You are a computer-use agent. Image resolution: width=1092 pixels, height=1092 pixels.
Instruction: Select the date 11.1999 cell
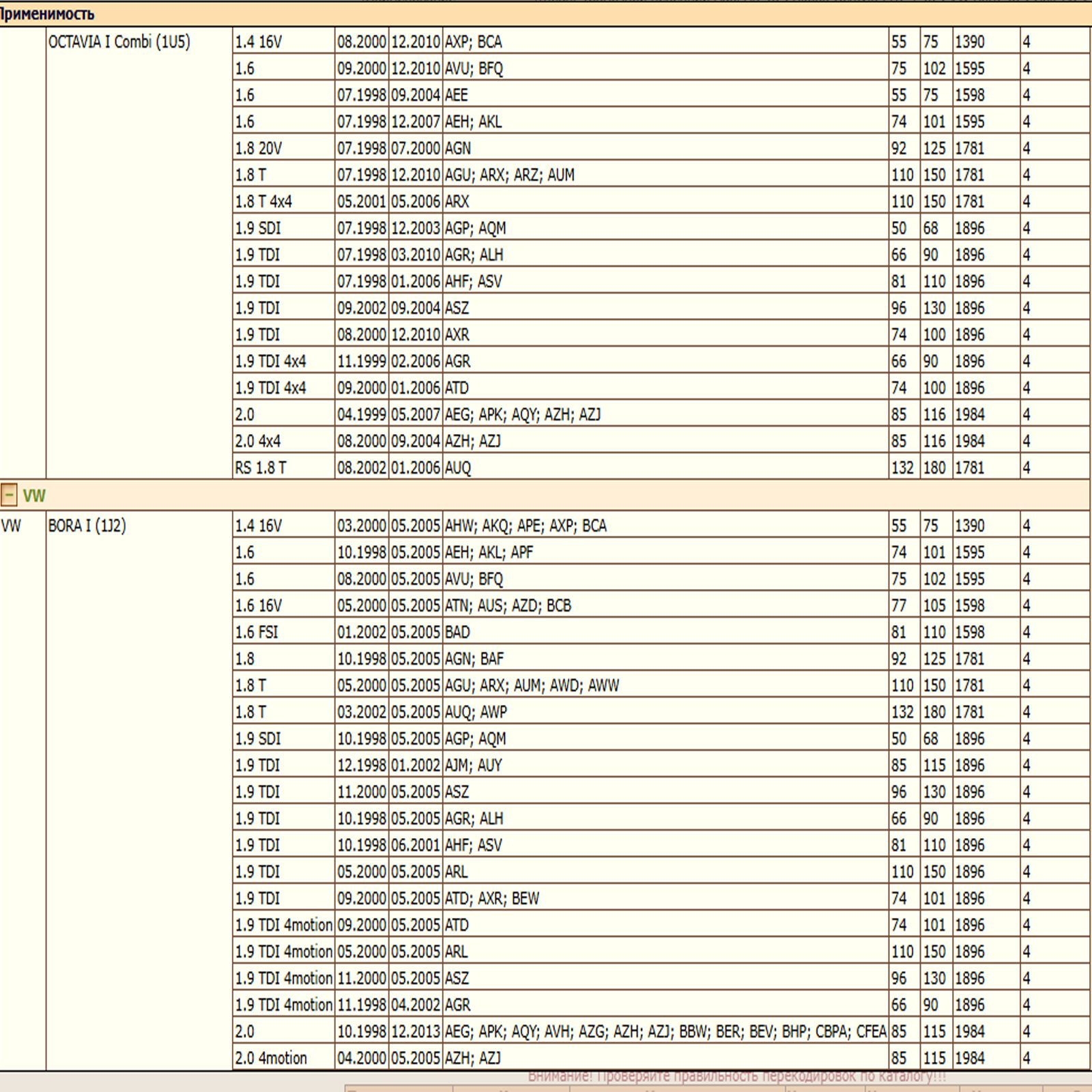click(x=362, y=362)
